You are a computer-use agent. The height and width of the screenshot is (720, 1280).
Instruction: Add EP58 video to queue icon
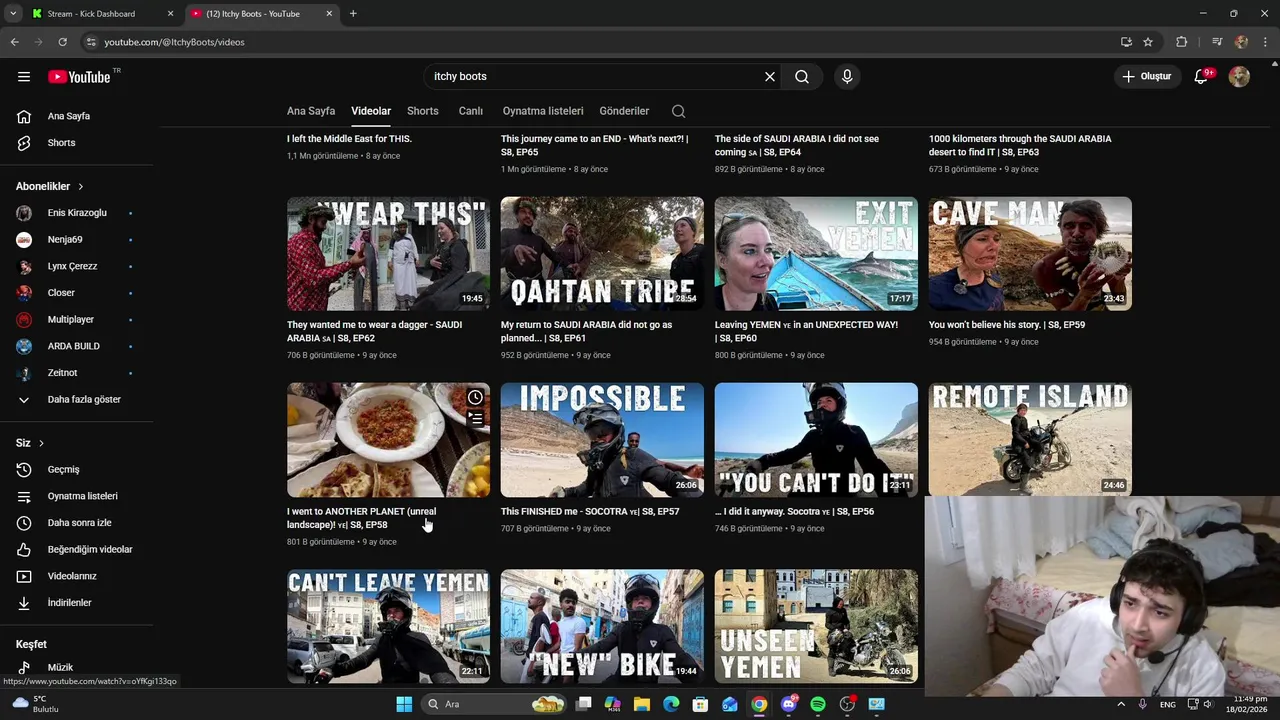pyautogui.click(x=475, y=419)
